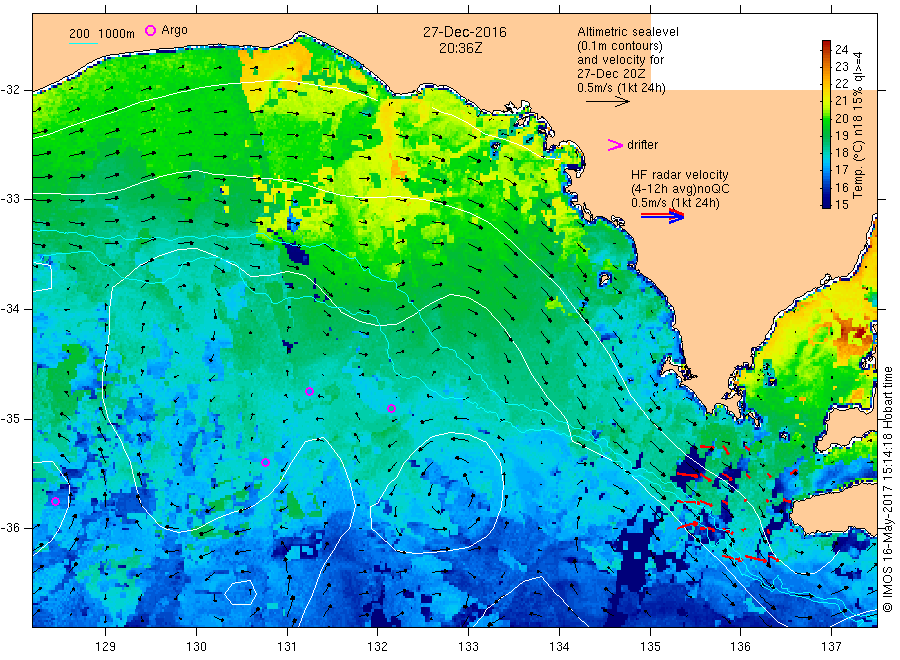The image size is (900, 660).
Task: Click the Argo legend label text
Action: [x=174, y=30]
